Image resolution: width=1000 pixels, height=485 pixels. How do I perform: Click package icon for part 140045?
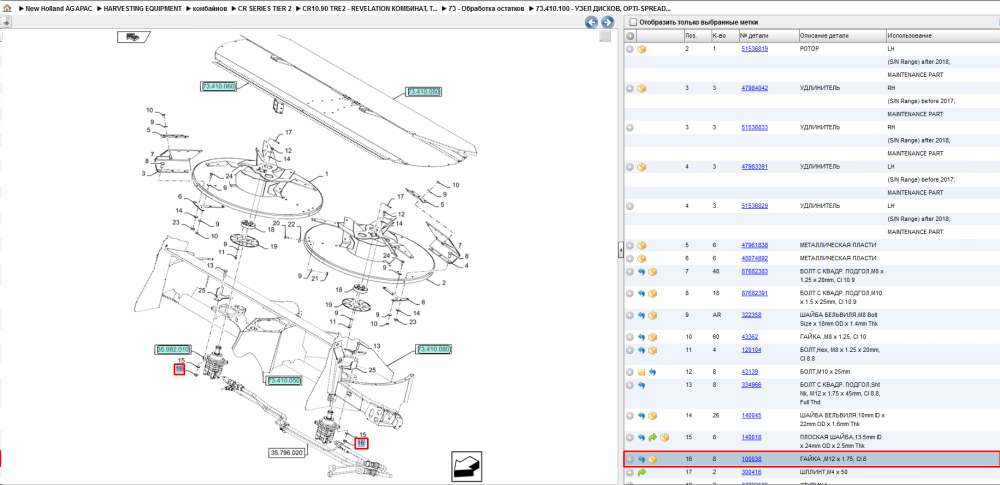tap(652, 415)
